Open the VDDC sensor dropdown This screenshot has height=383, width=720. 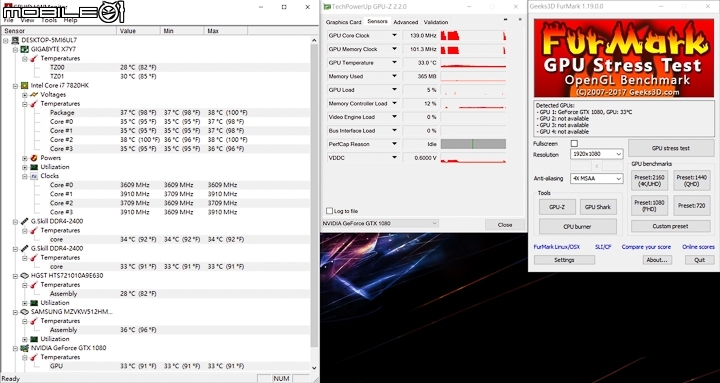[x=394, y=158]
